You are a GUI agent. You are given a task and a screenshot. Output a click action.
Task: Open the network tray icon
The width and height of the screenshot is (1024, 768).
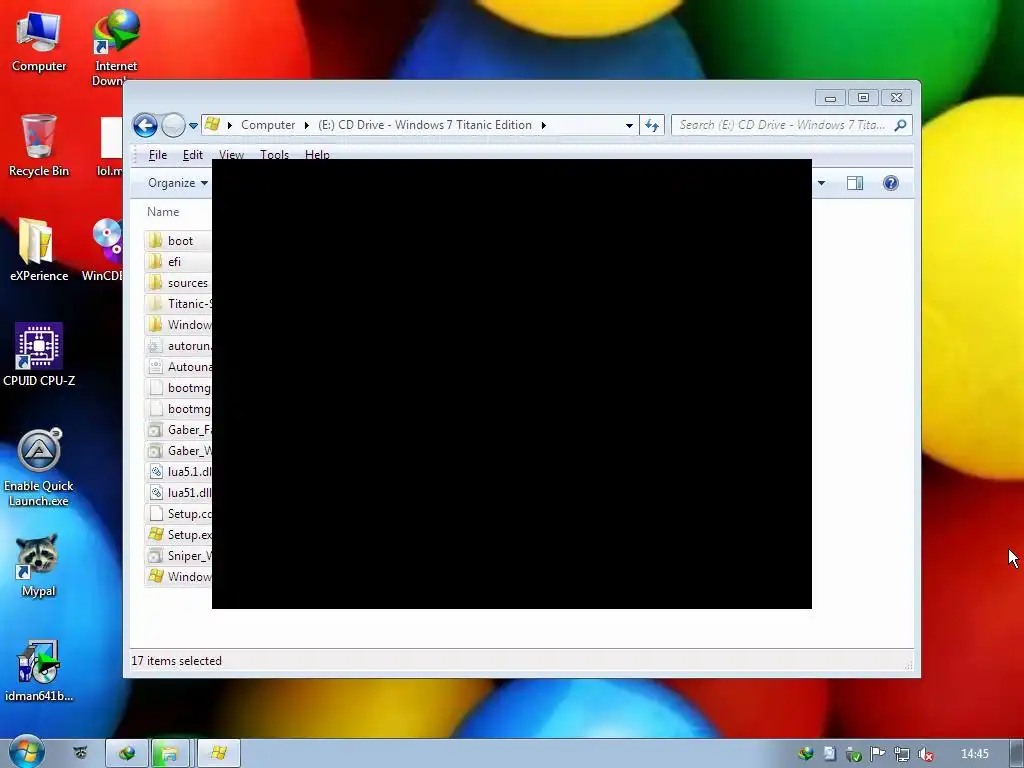pyautogui.click(x=902, y=754)
